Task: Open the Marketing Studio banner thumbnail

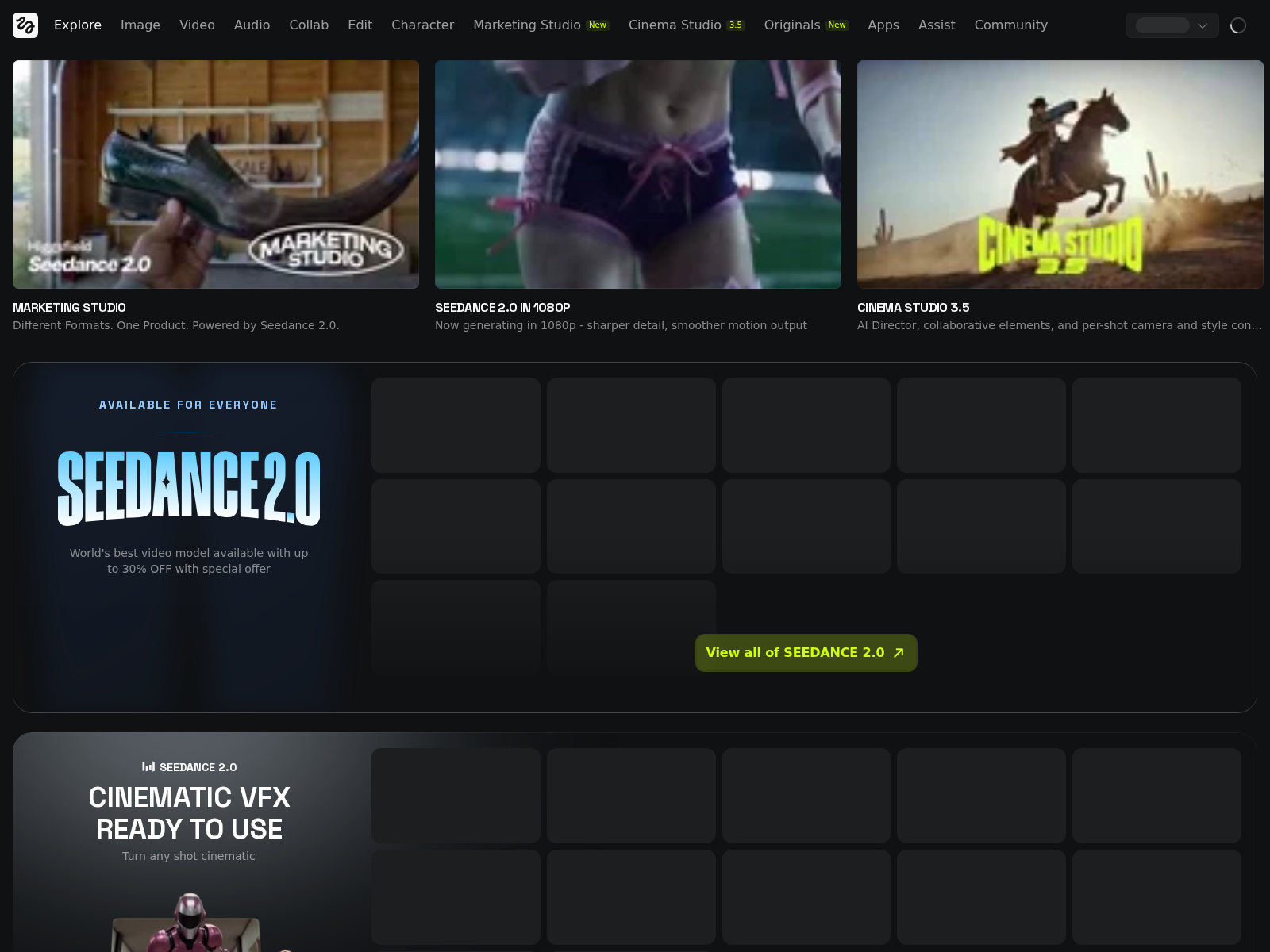Action: pyautogui.click(x=216, y=175)
